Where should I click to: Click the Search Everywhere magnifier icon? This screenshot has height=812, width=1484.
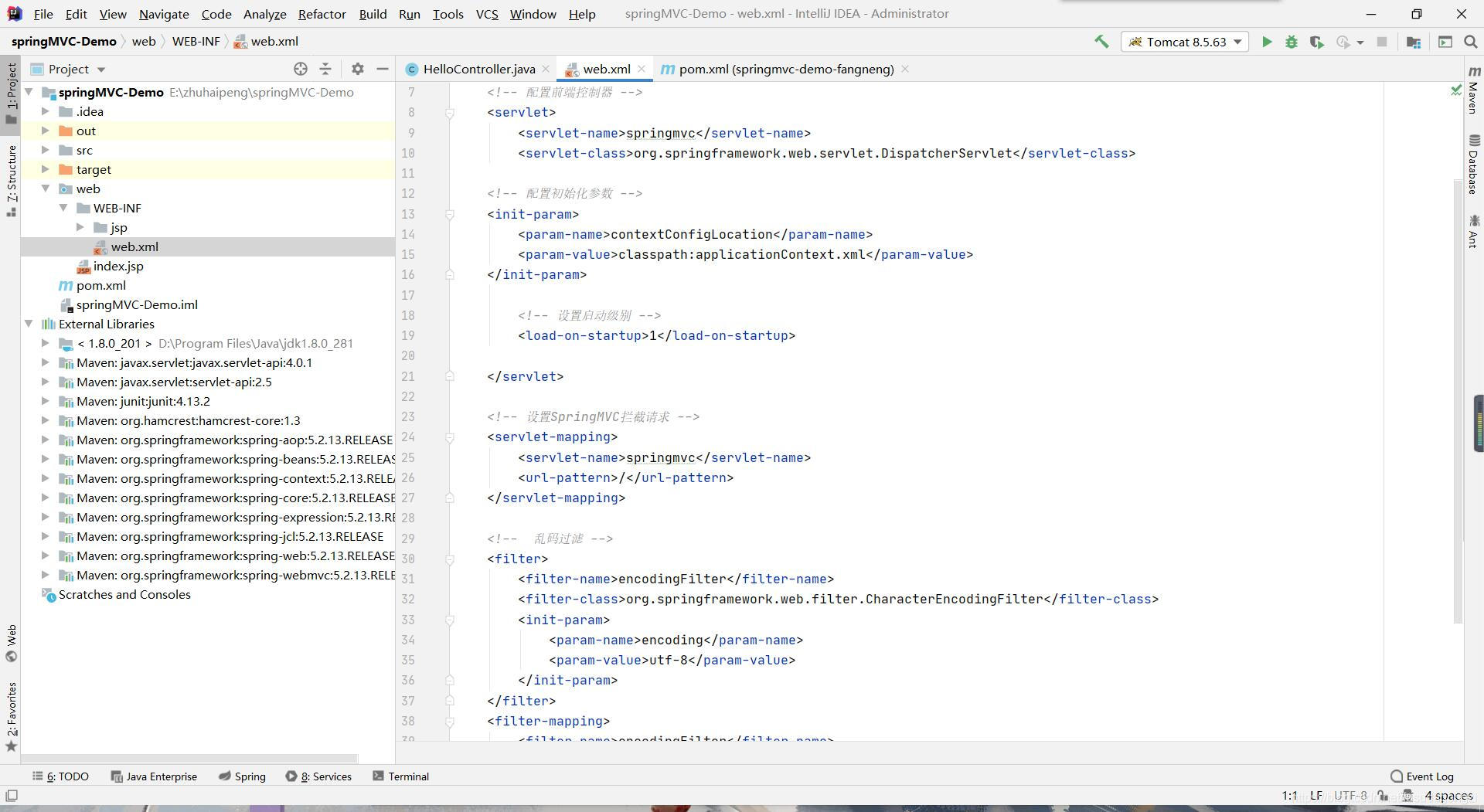tap(1471, 42)
